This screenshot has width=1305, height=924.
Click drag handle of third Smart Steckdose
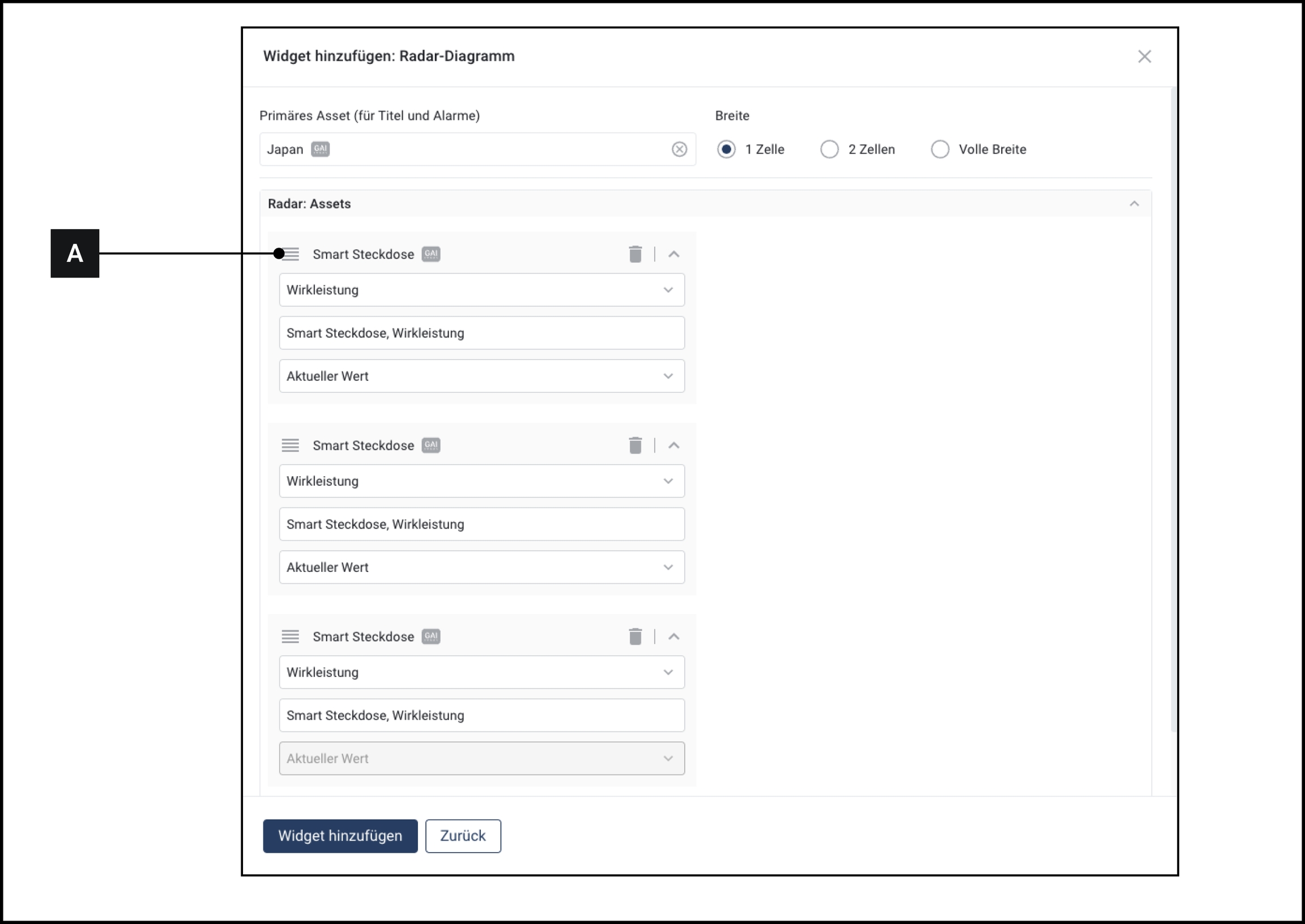coord(290,637)
